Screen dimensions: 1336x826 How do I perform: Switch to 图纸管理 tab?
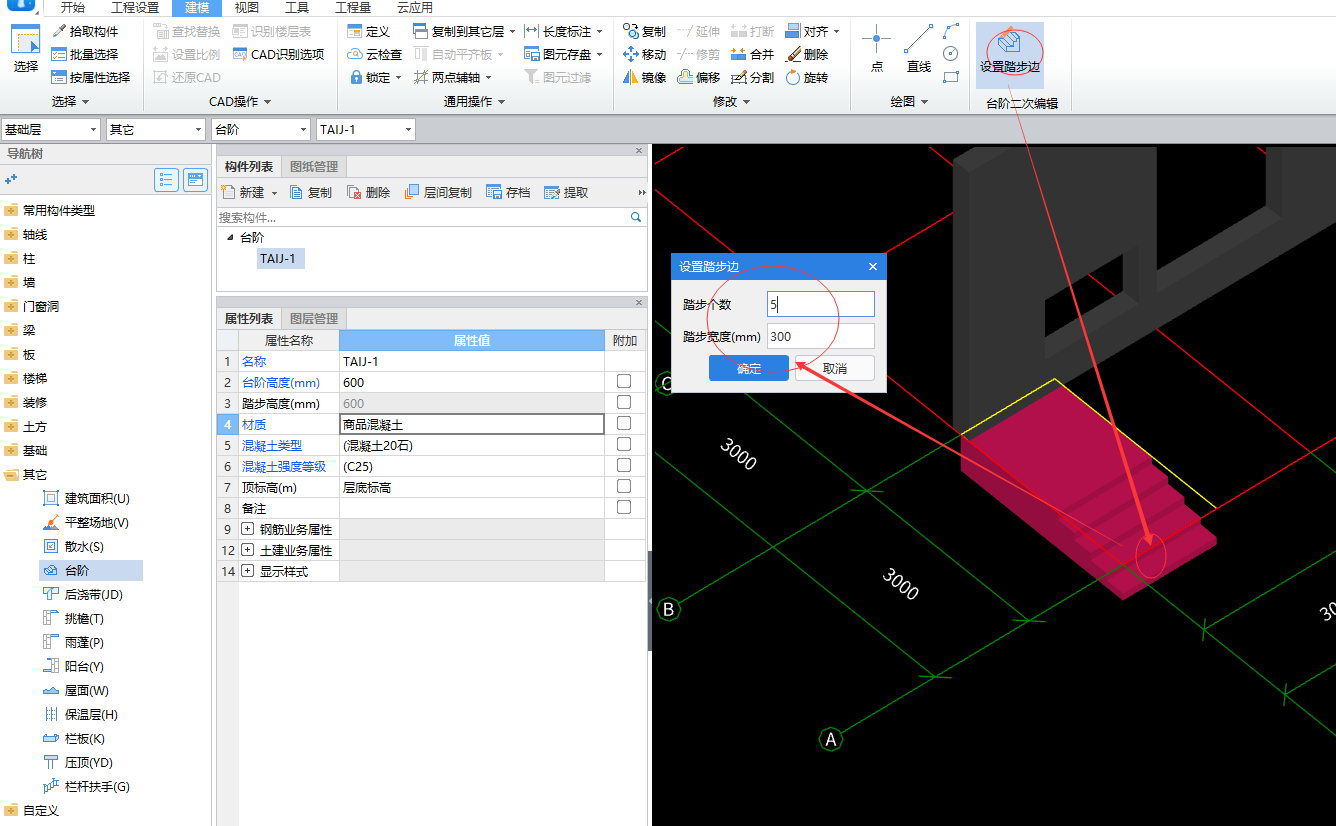(x=314, y=167)
